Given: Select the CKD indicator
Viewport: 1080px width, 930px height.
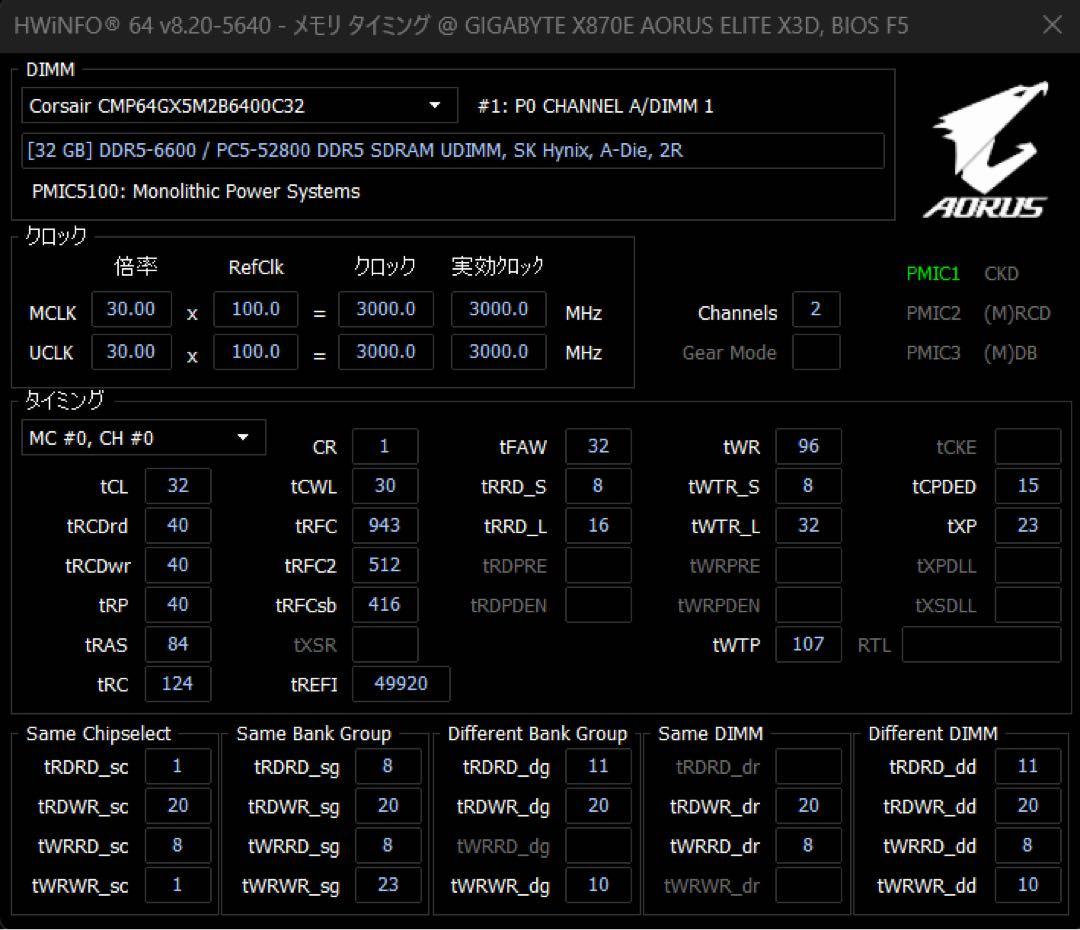Looking at the screenshot, I should click(x=1002, y=273).
